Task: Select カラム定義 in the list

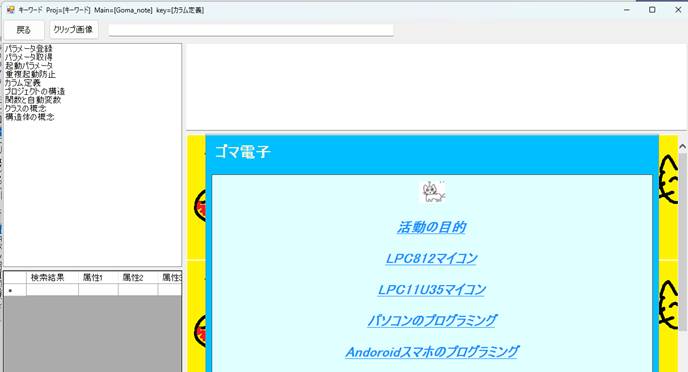Action: click(x=23, y=82)
